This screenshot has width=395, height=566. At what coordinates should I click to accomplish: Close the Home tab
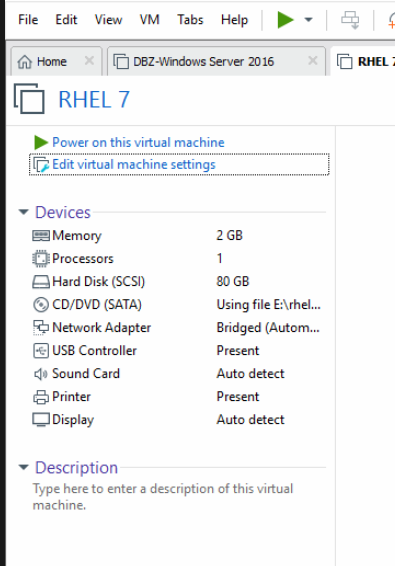pyautogui.click(x=89, y=61)
